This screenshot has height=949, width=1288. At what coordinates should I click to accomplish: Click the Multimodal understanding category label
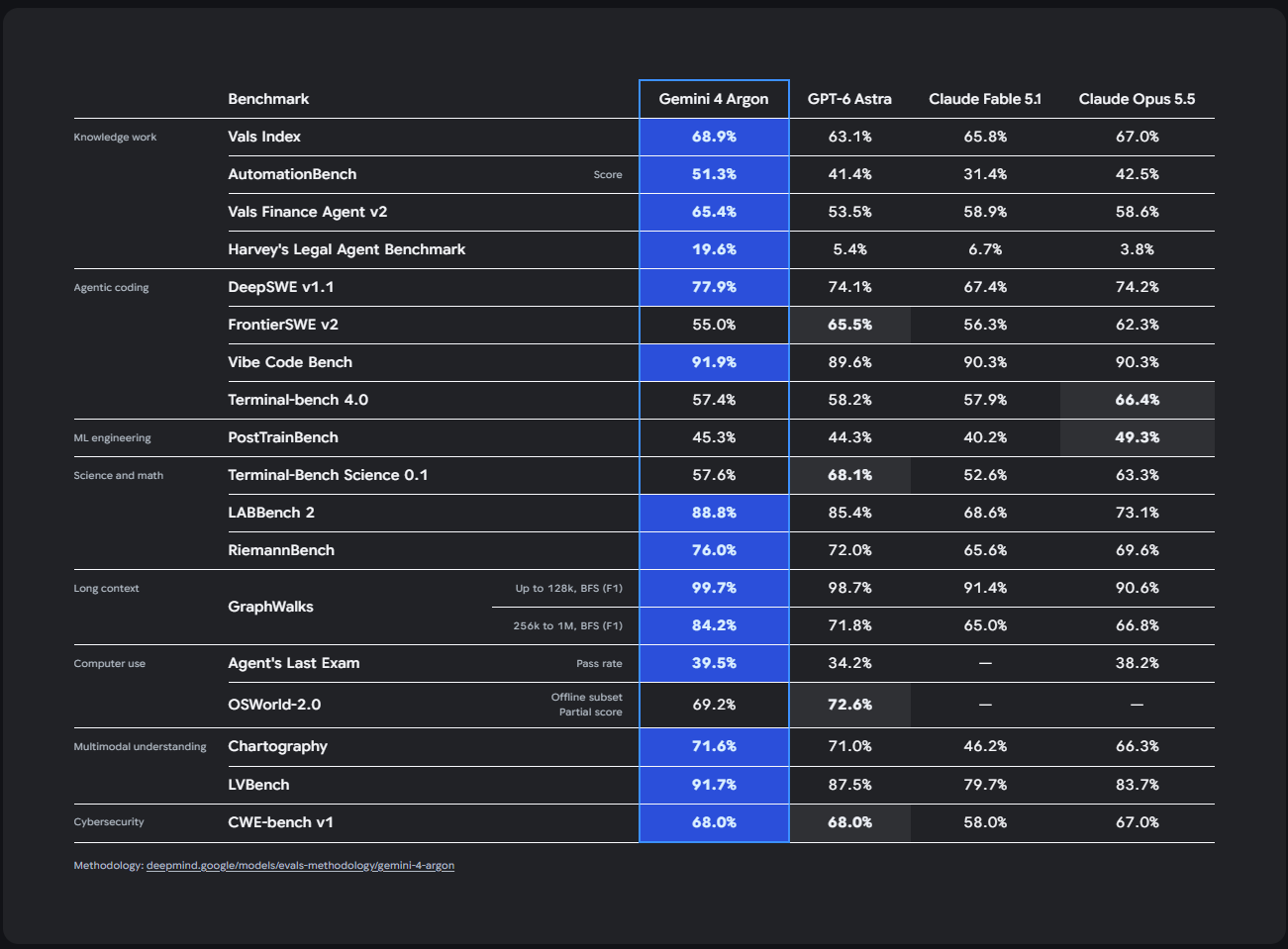tap(140, 746)
